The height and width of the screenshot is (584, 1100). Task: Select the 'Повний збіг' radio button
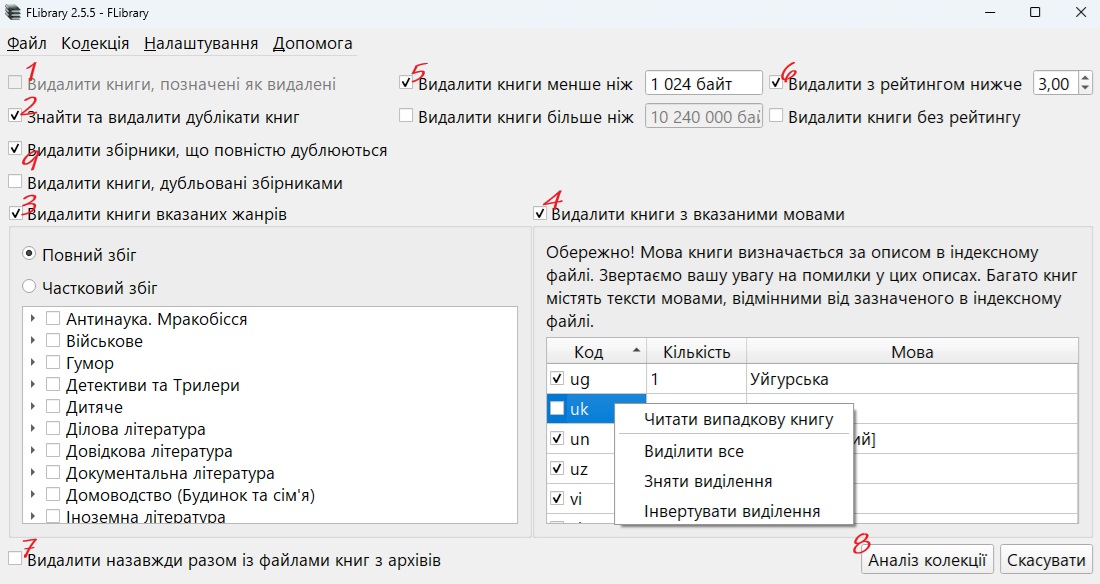pos(29,253)
